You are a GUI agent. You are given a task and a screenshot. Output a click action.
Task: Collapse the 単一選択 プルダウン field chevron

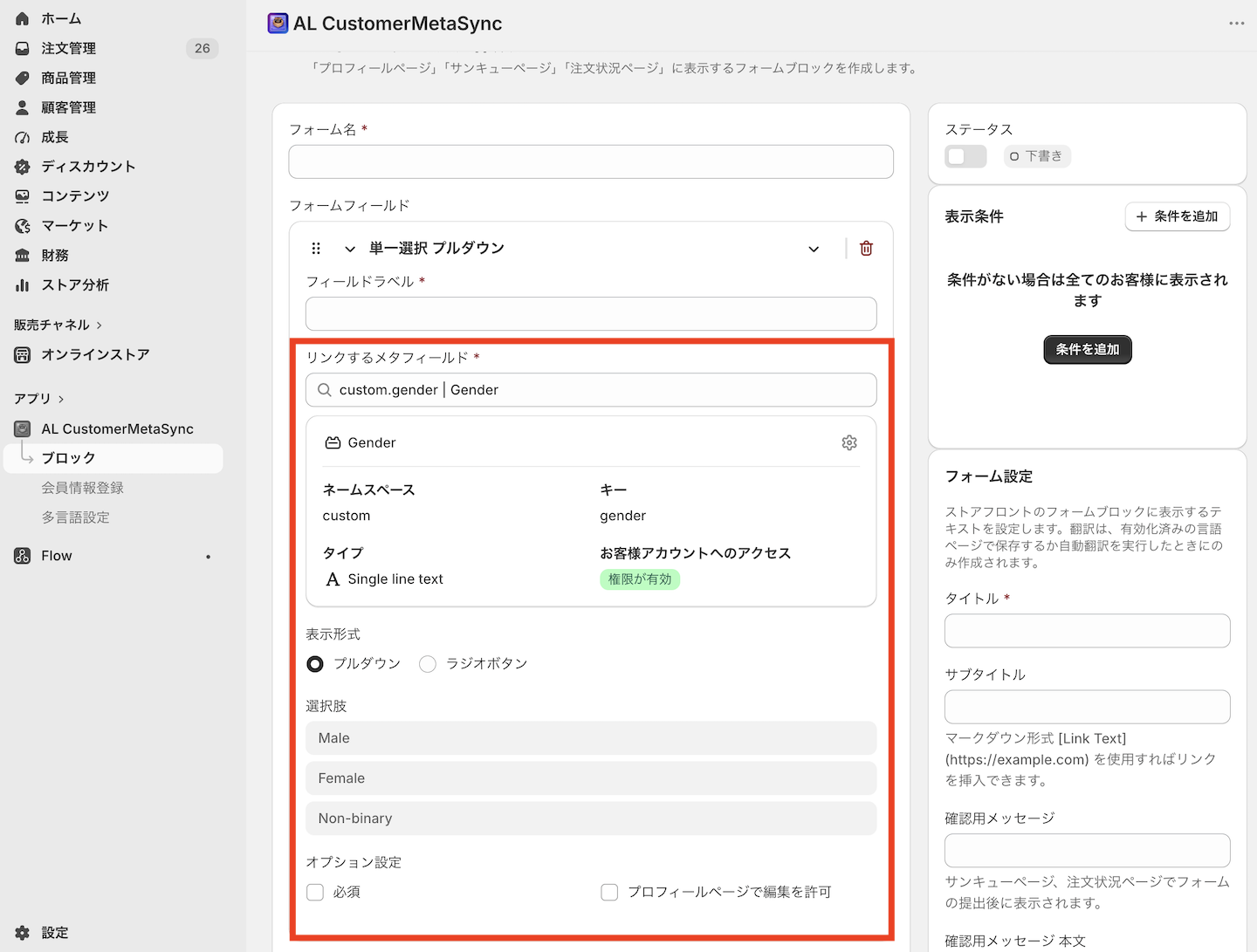tap(350, 249)
